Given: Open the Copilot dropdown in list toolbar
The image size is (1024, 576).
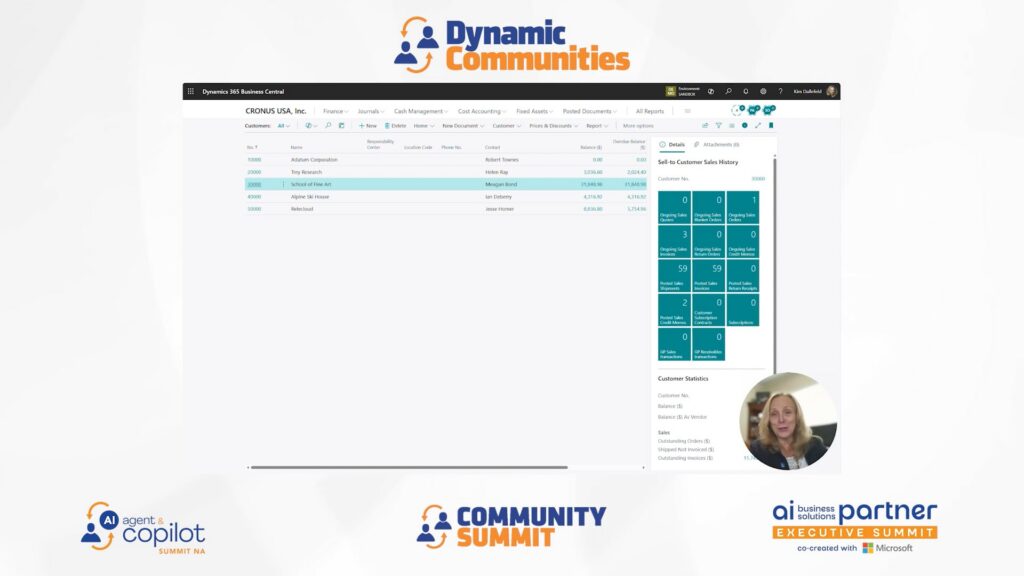Looking at the screenshot, I should click(x=311, y=125).
